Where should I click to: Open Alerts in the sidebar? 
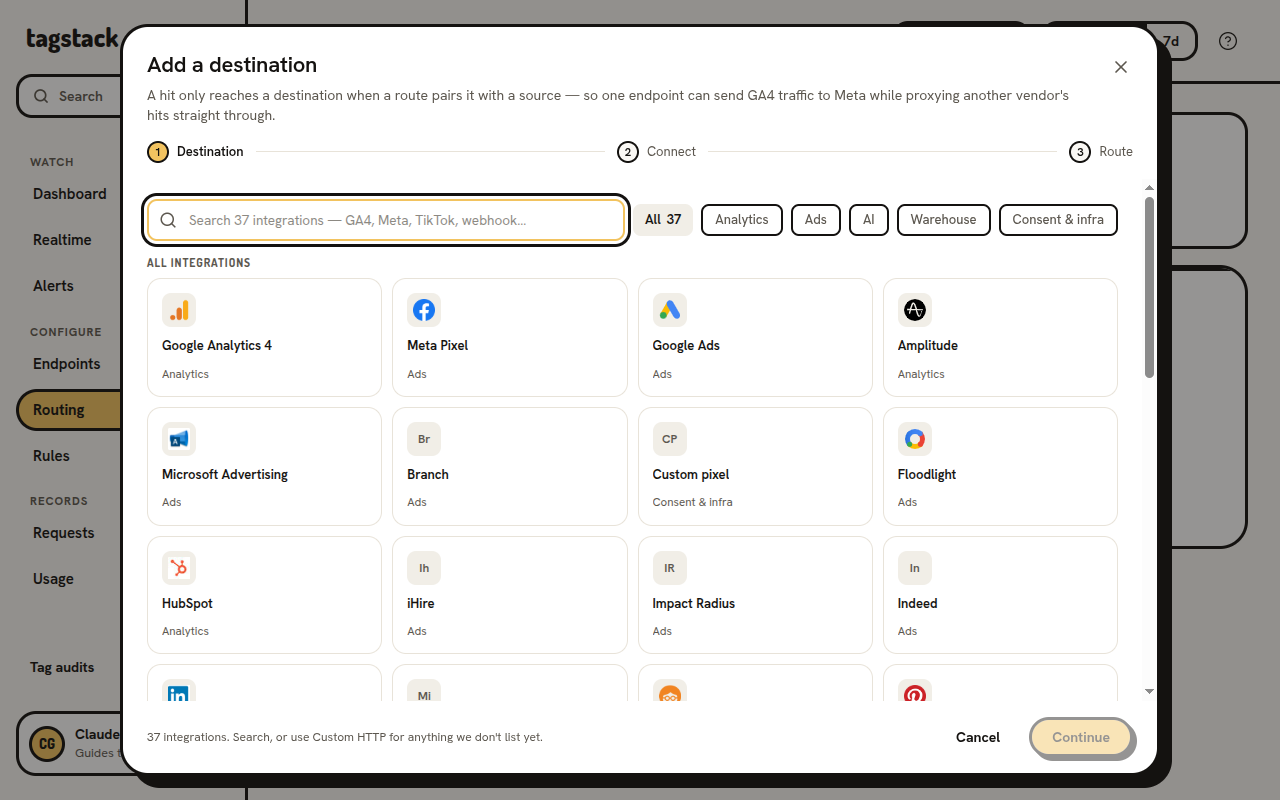tap(53, 286)
